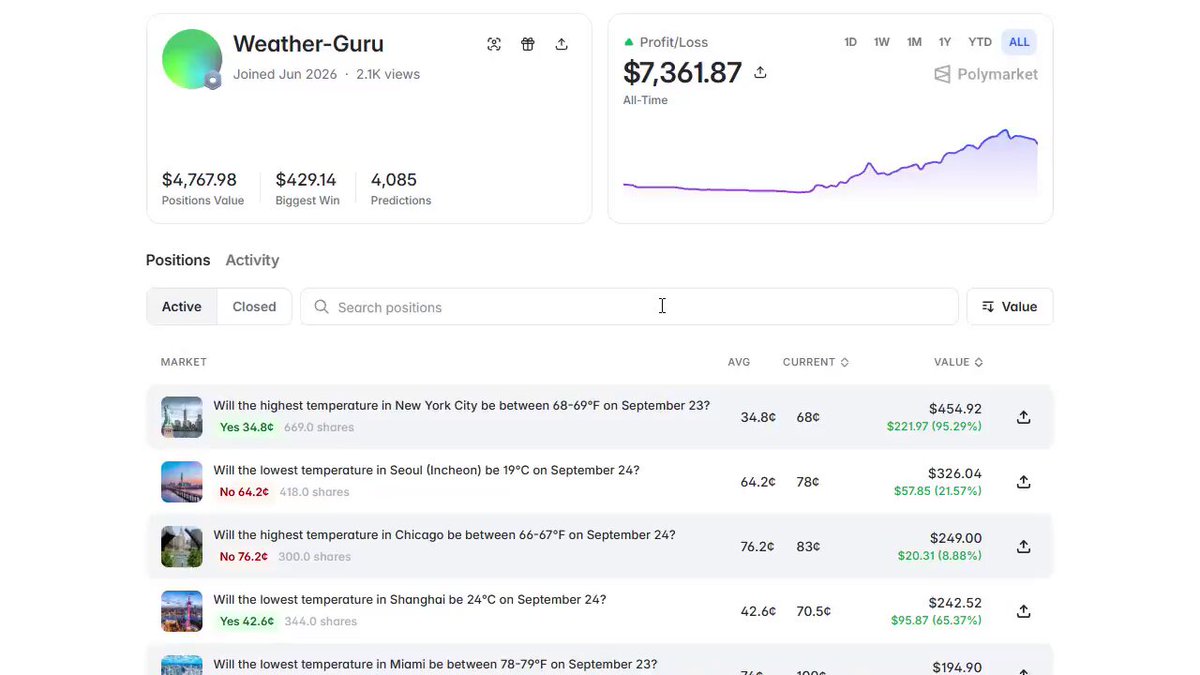Select the ALL time range
This screenshot has height=675, width=1200.
[x=1019, y=42]
